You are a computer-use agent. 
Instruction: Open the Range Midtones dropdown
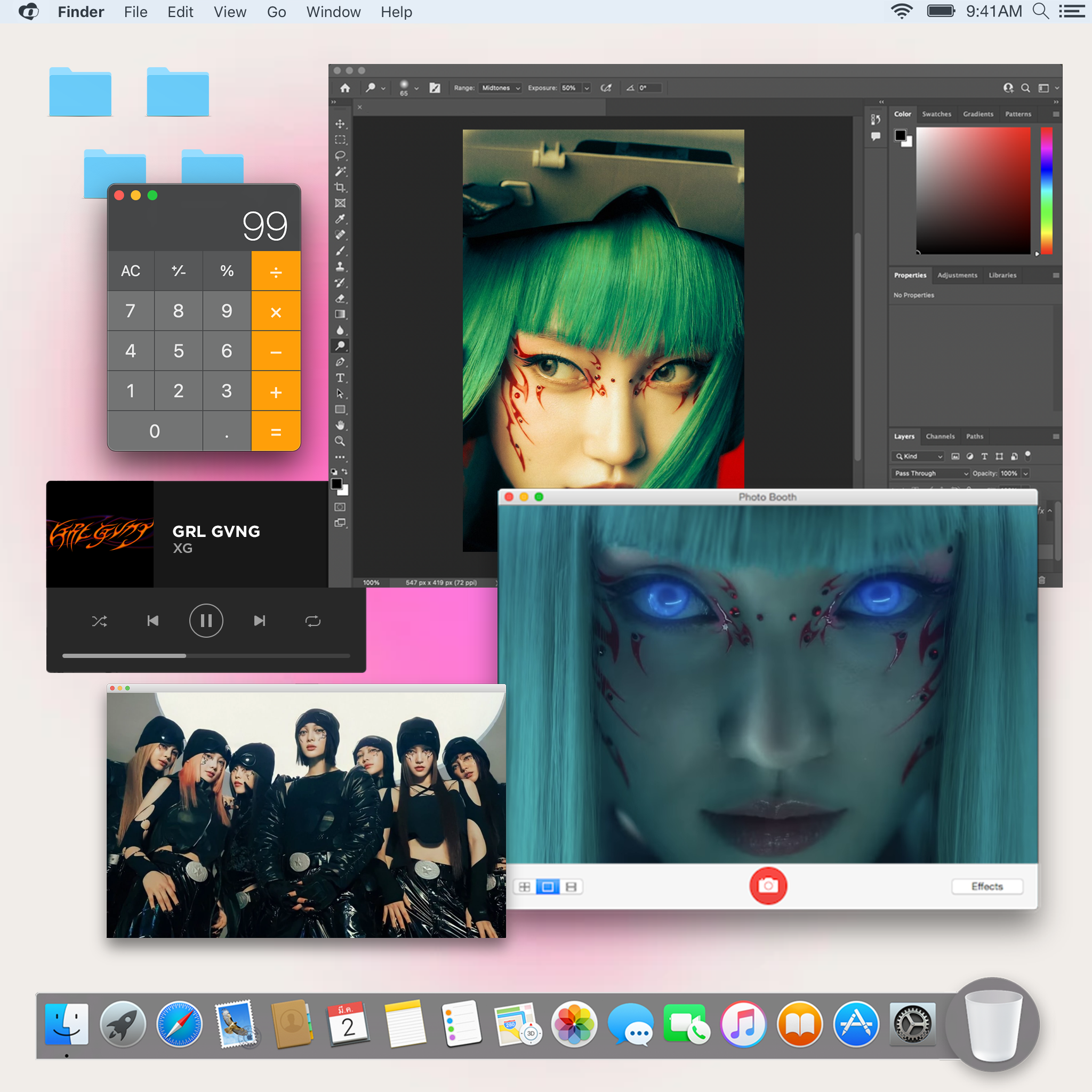tap(500, 88)
